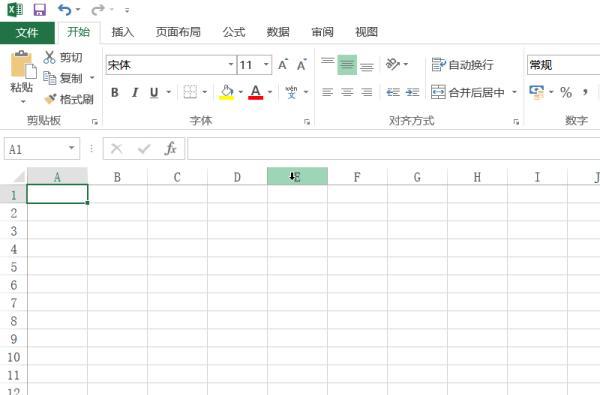
Task: Open Customize Quick Access Toolbar dropdown
Action: click(x=127, y=10)
